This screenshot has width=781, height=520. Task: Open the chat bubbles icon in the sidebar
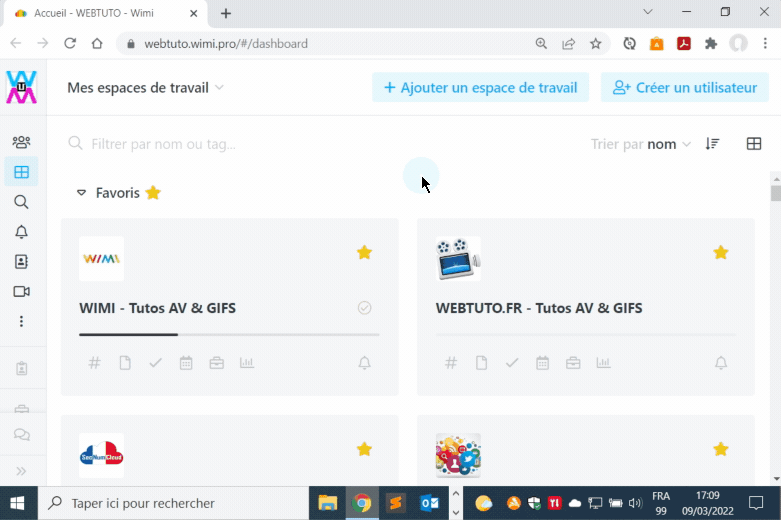(21, 434)
